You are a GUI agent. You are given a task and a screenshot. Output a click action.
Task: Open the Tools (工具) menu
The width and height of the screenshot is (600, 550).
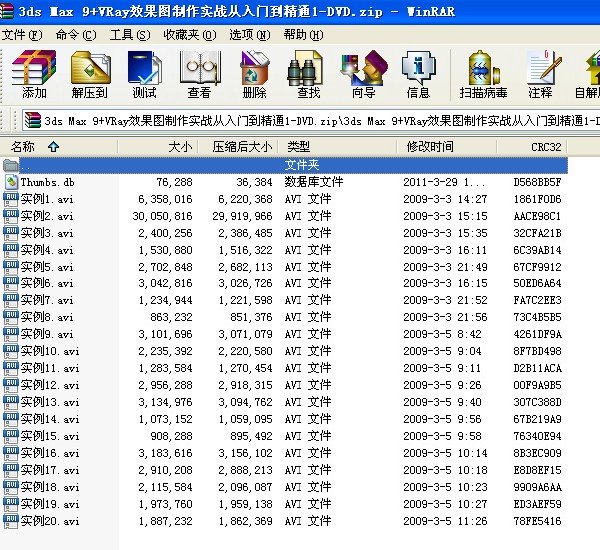[x=130, y=35]
